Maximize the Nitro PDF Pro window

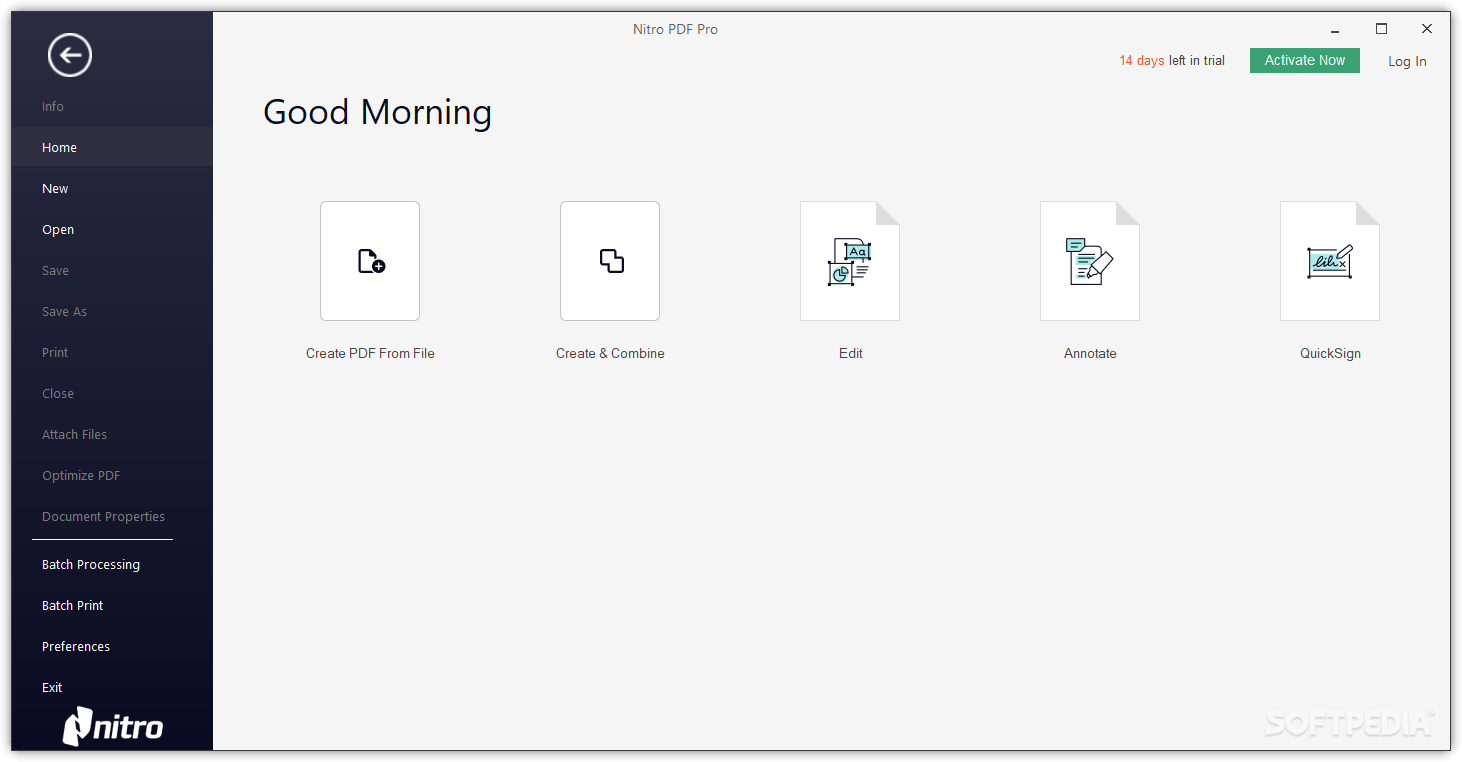[x=1381, y=29]
